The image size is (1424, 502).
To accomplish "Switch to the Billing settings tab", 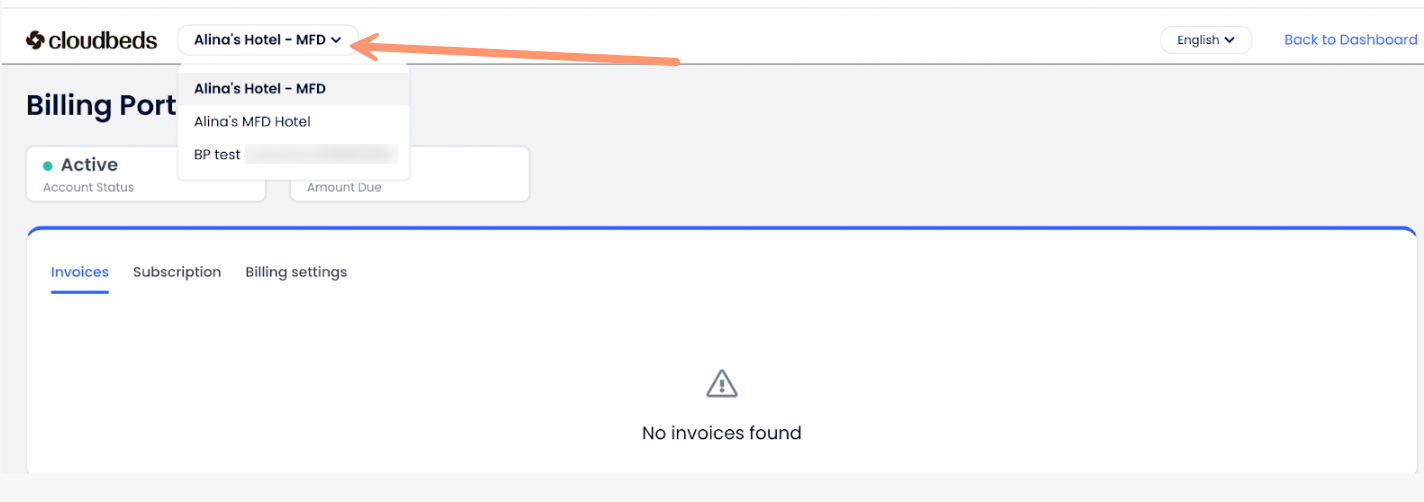I will coord(296,272).
